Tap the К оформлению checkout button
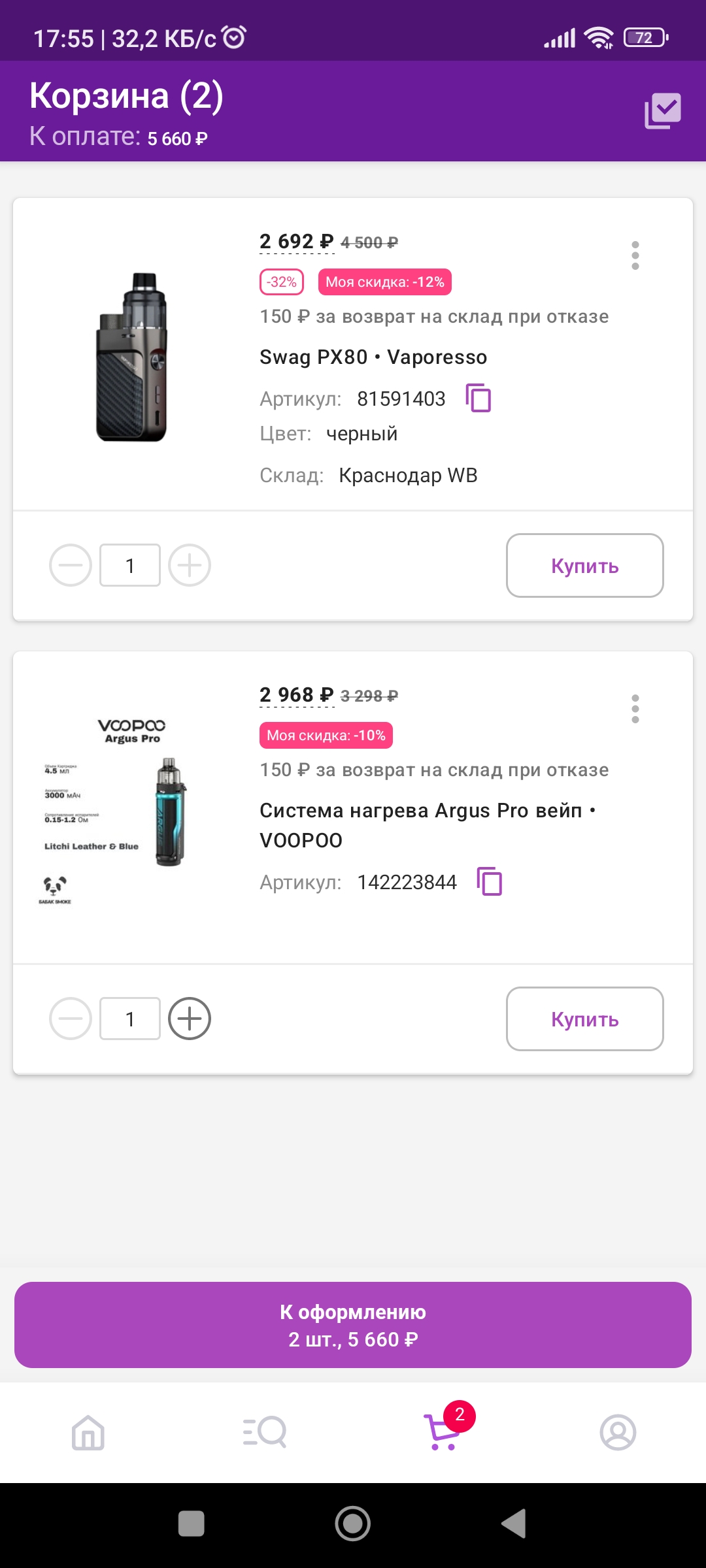 tap(353, 1325)
